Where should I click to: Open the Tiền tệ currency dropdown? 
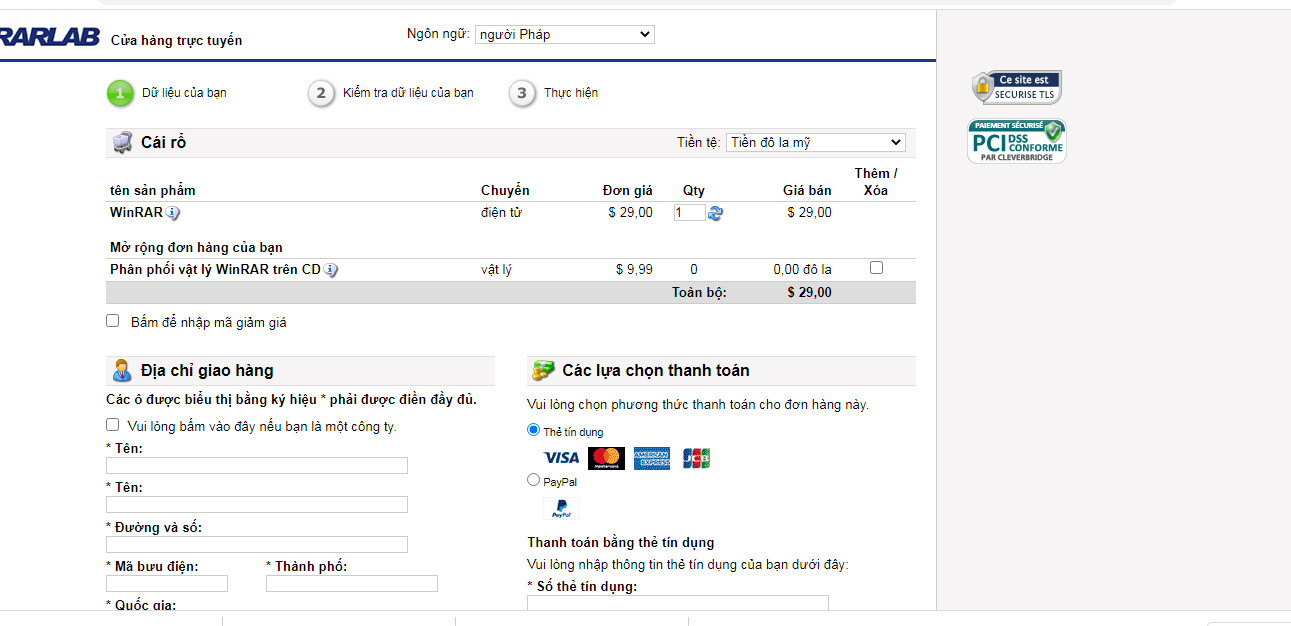(815, 142)
